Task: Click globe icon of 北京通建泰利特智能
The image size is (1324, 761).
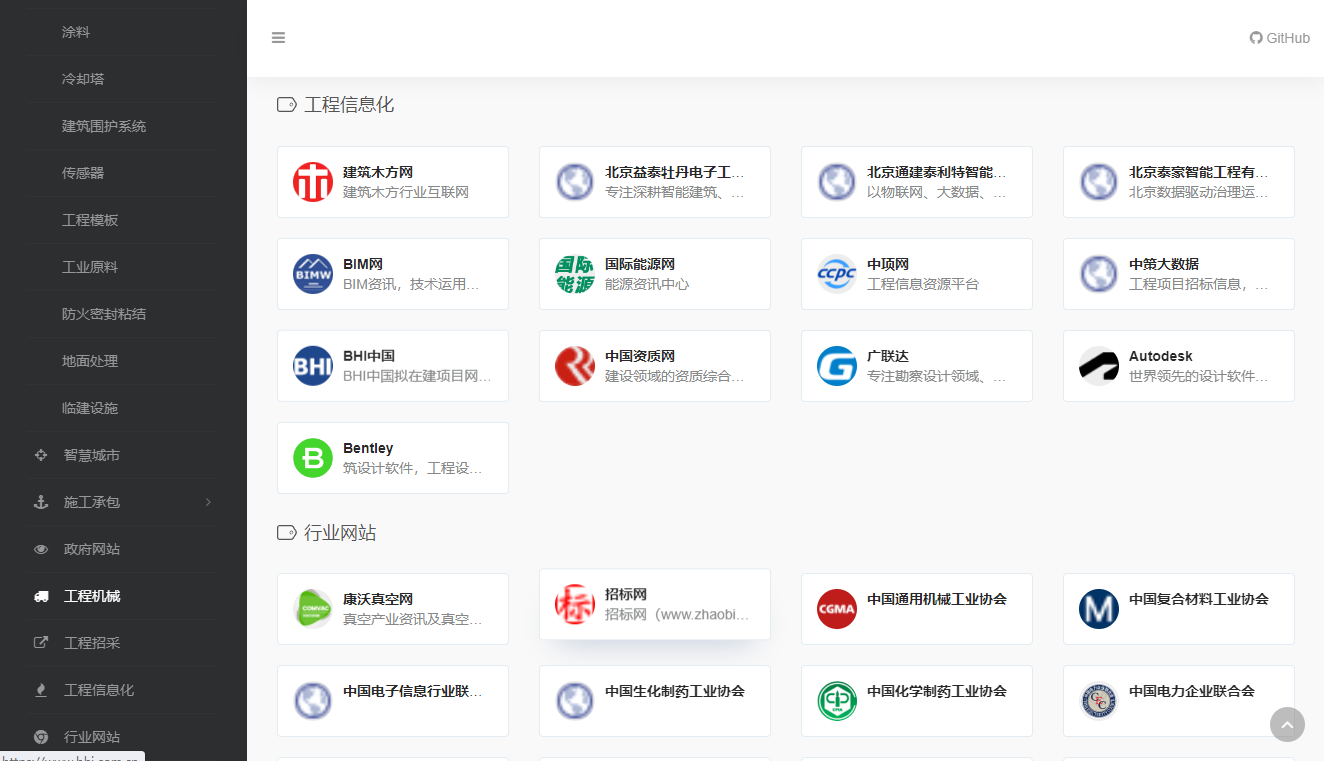Action: tap(837, 182)
